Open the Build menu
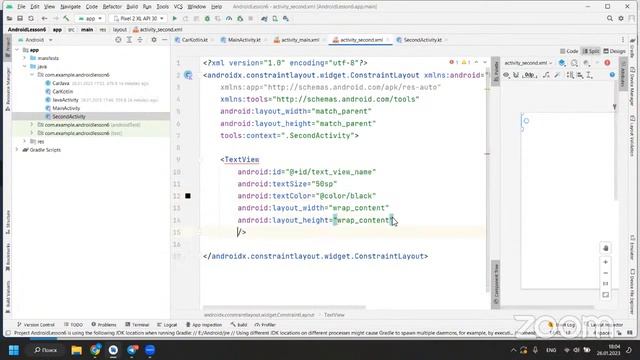The height and width of the screenshot is (360, 640). tap(132, 7)
